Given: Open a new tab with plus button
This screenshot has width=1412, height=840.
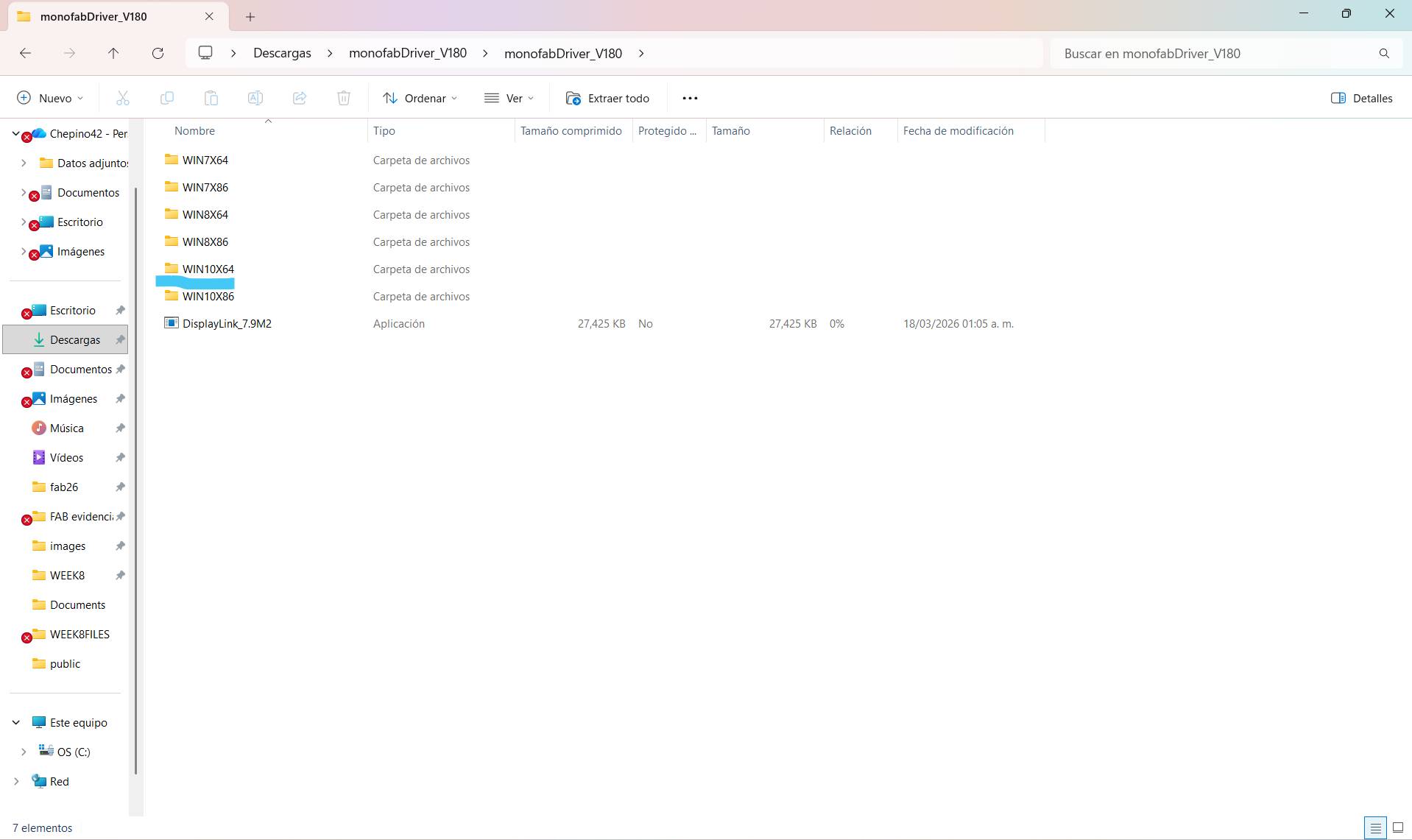Looking at the screenshot, I should (250, 16).
